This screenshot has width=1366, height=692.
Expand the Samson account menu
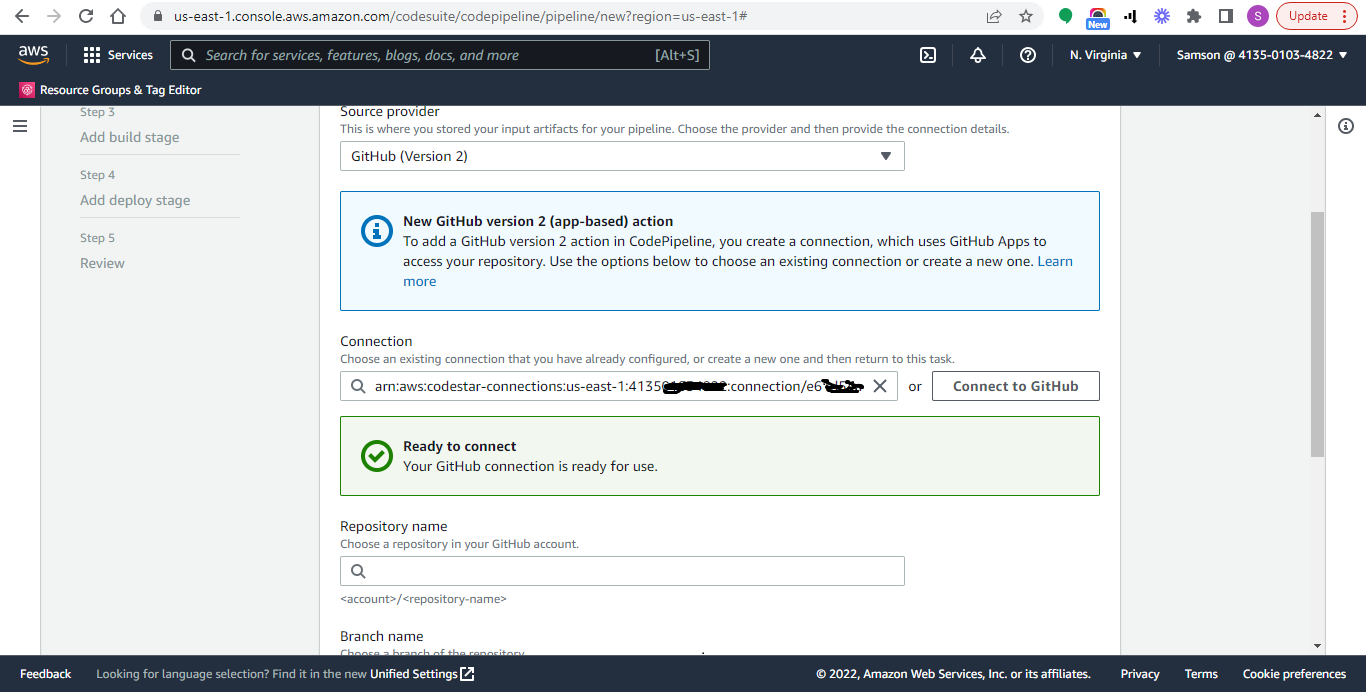(x=1262, y=55)
